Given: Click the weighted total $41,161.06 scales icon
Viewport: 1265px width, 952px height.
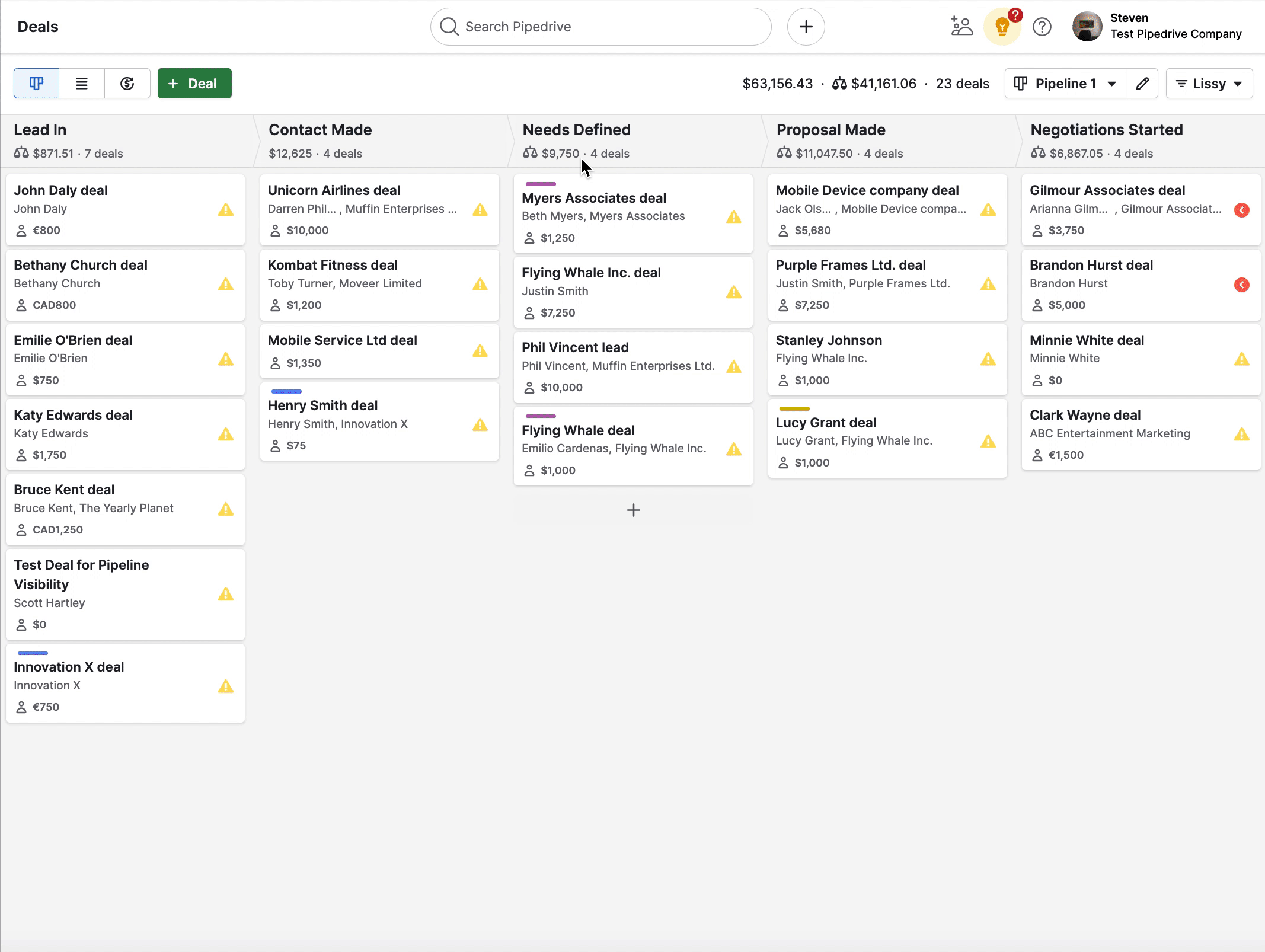Looking at the screenshot, I should (839, 84).
